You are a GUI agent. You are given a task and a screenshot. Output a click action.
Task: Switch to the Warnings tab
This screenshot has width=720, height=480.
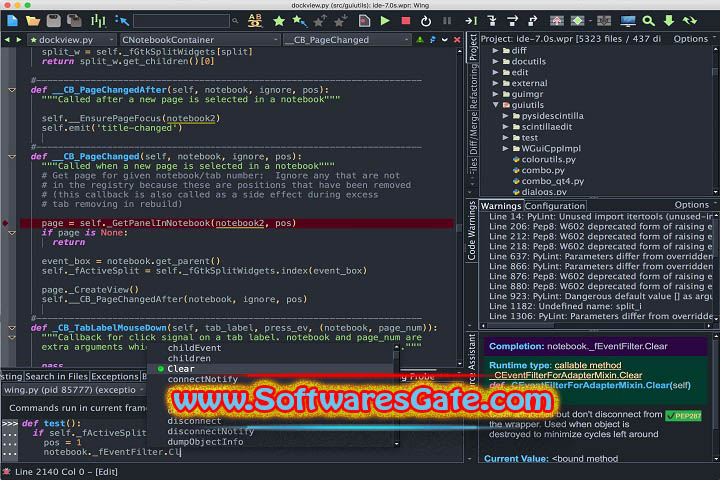pyautogui.click(x=501, y=206)
